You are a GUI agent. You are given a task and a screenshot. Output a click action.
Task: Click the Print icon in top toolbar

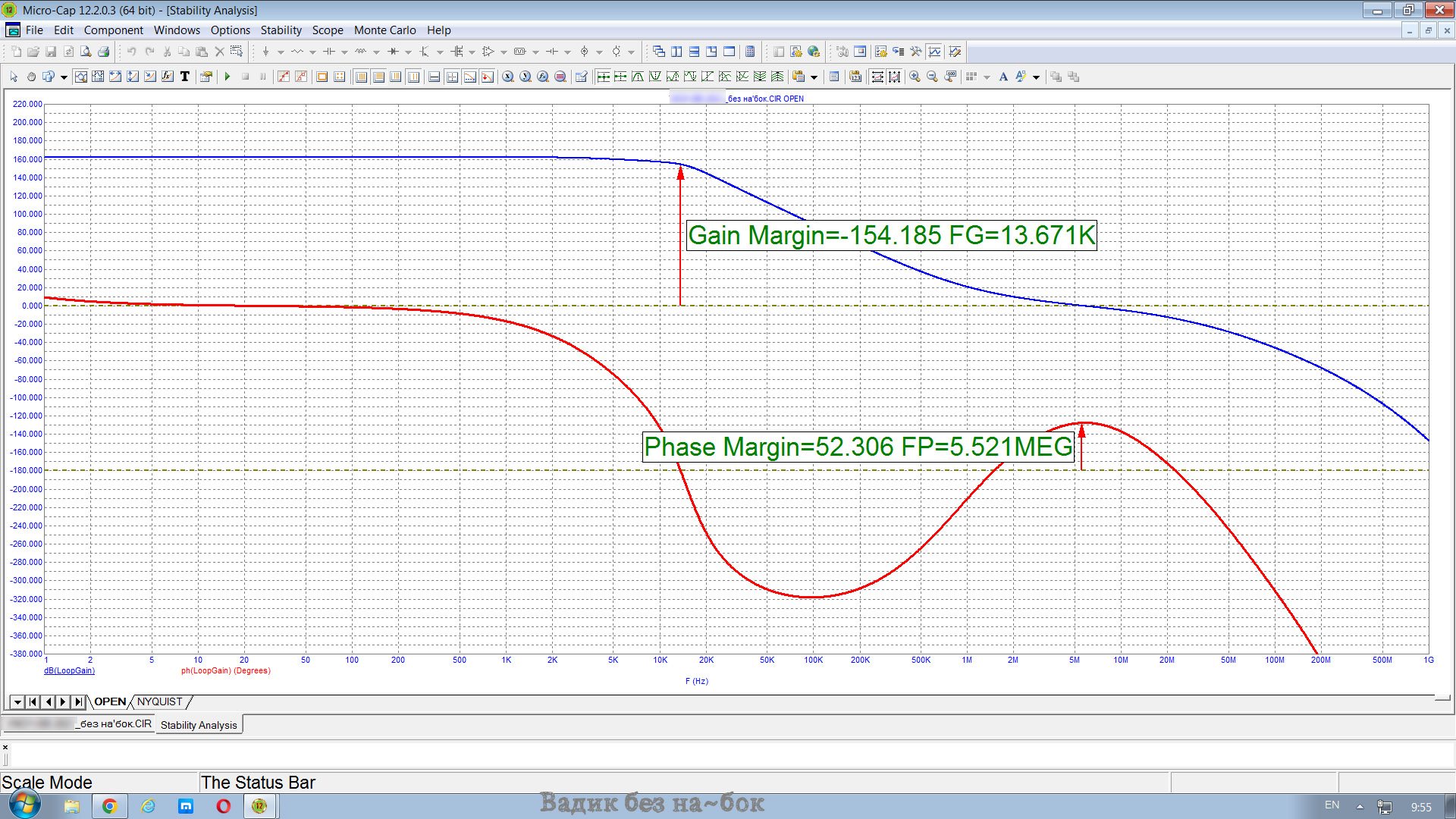(x=104, y=52)
